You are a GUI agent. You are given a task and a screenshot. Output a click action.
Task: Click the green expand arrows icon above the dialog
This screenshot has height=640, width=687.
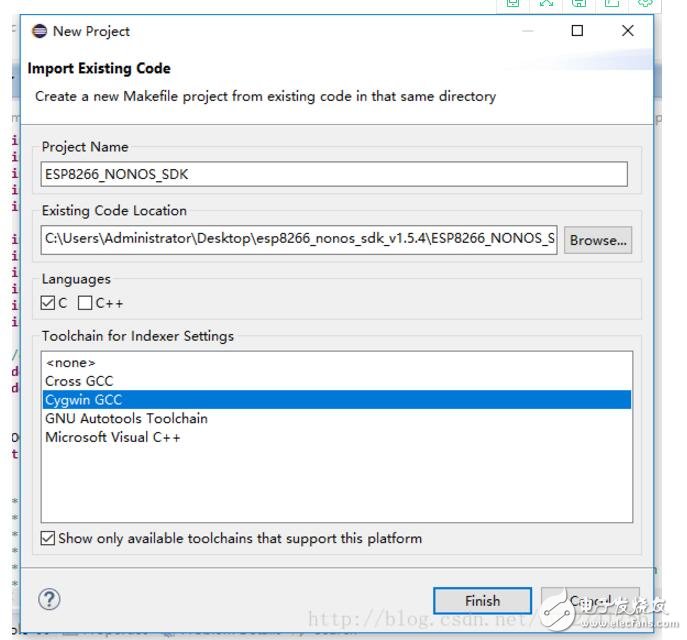coord(546,4)
